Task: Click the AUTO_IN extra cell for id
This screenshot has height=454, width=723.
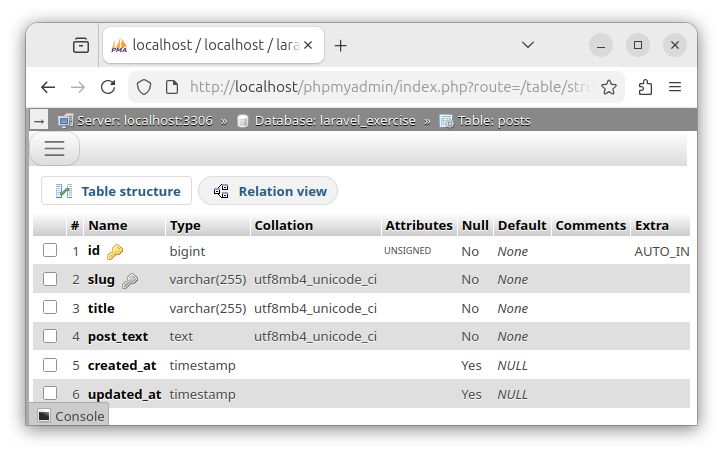Action: click(662, 251)
